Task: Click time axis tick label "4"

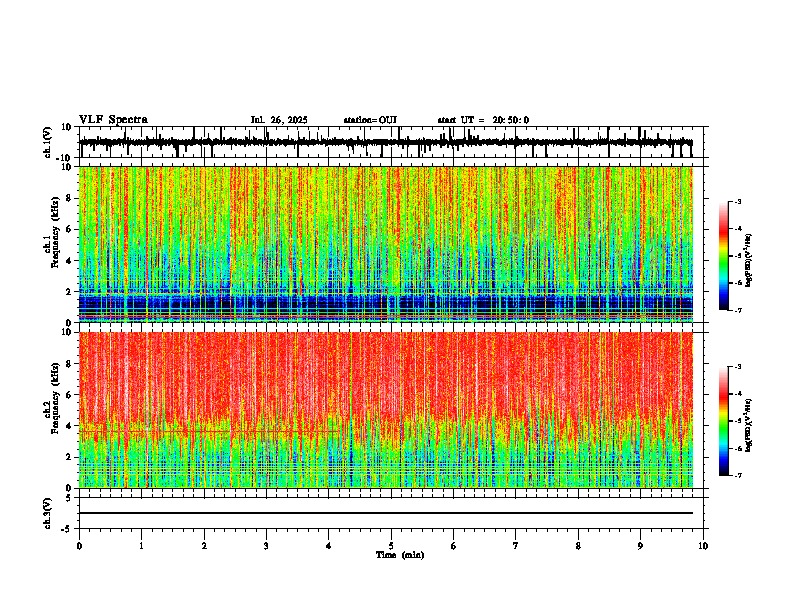Action: (329, 546)
